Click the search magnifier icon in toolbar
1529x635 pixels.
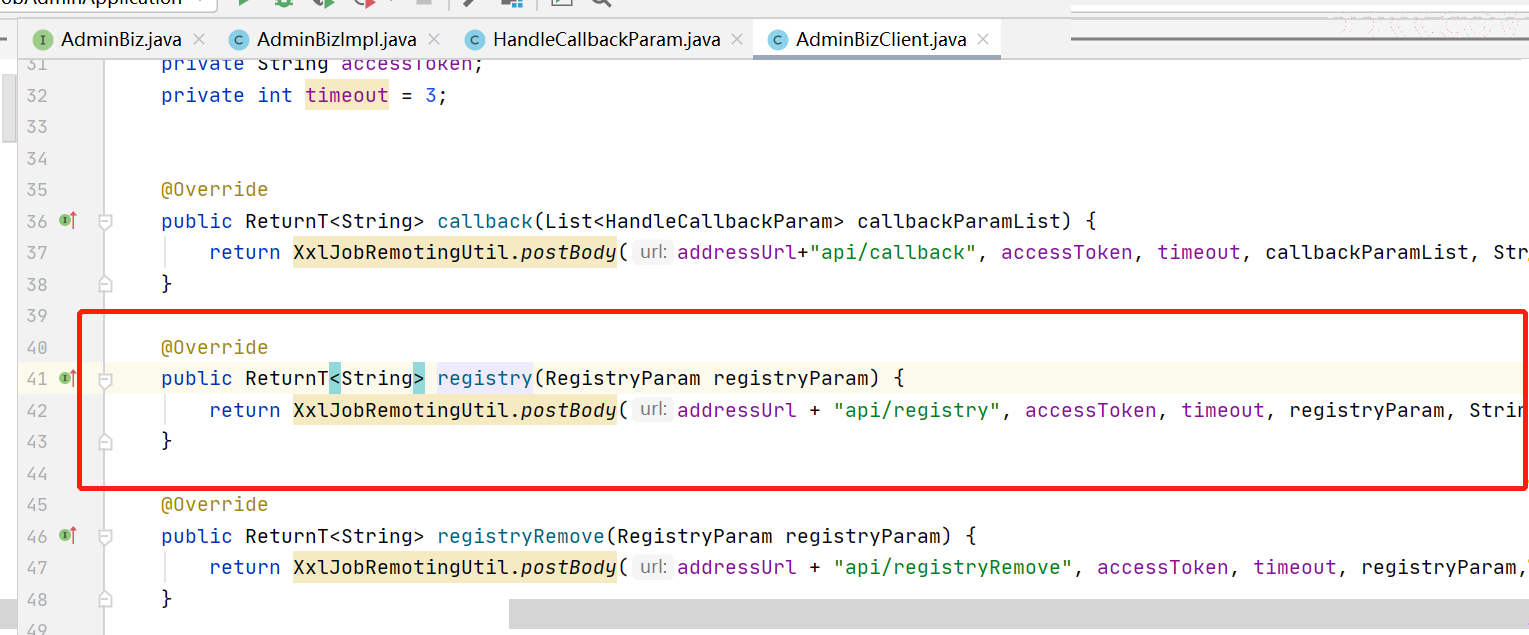pyautogui.click(x=600, y=3)
